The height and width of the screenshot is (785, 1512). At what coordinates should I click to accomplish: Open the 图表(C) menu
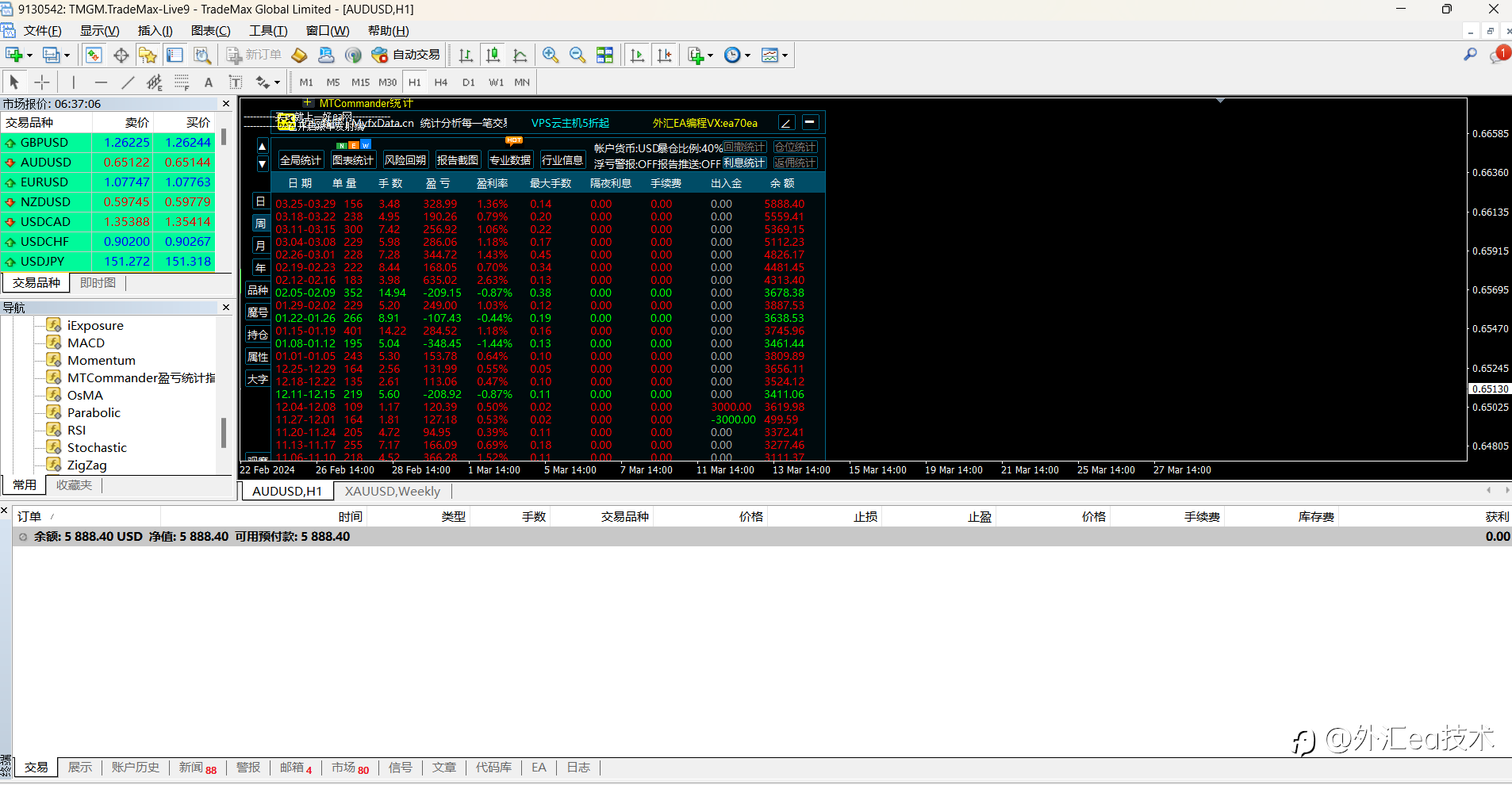(210, 31)
